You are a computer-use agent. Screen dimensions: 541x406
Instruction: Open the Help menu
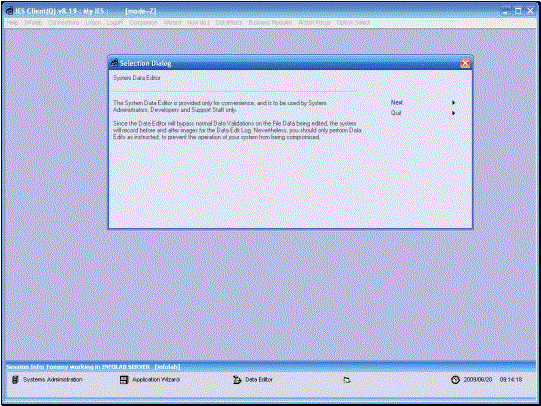12,22
